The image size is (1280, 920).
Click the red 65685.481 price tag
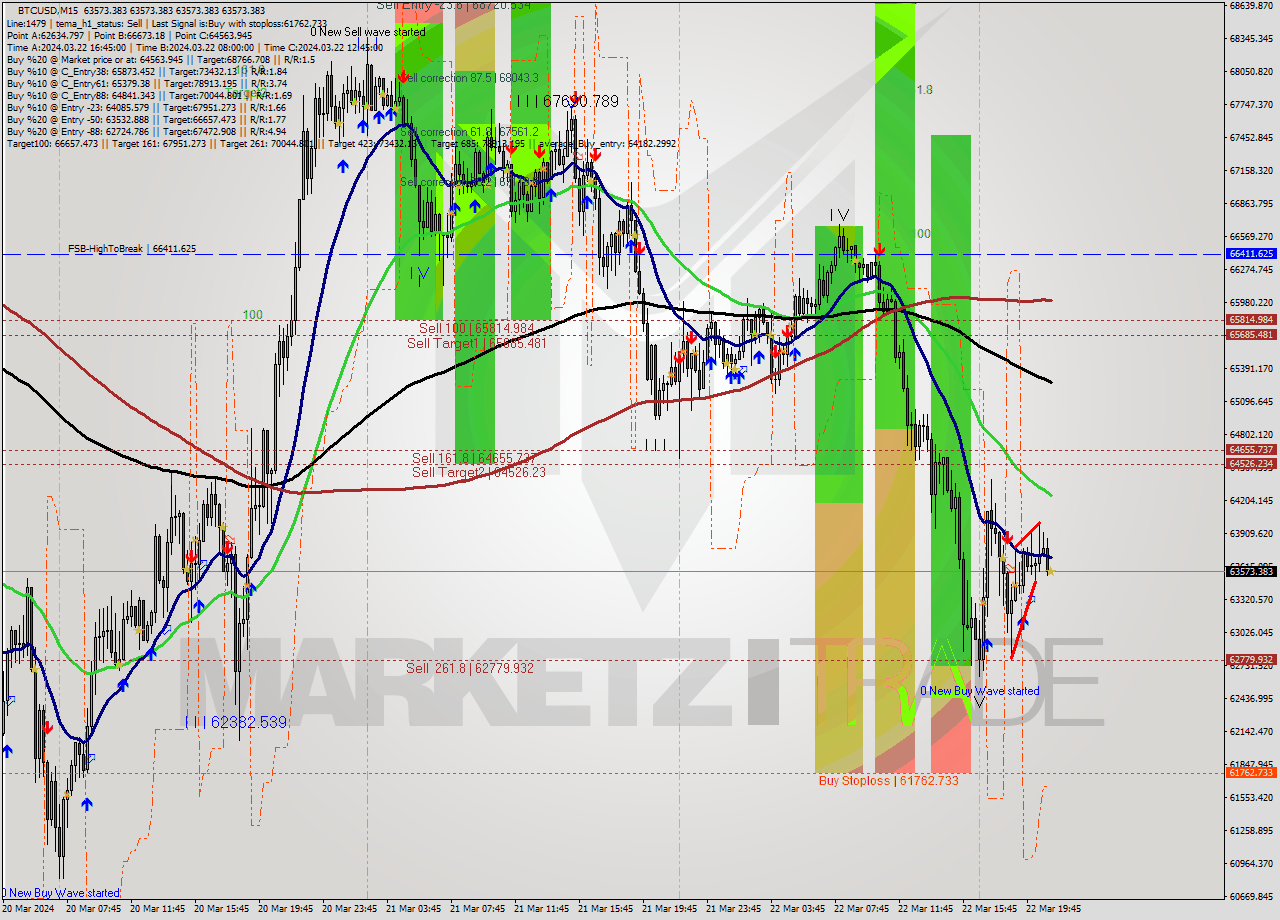pos(1251,334)
